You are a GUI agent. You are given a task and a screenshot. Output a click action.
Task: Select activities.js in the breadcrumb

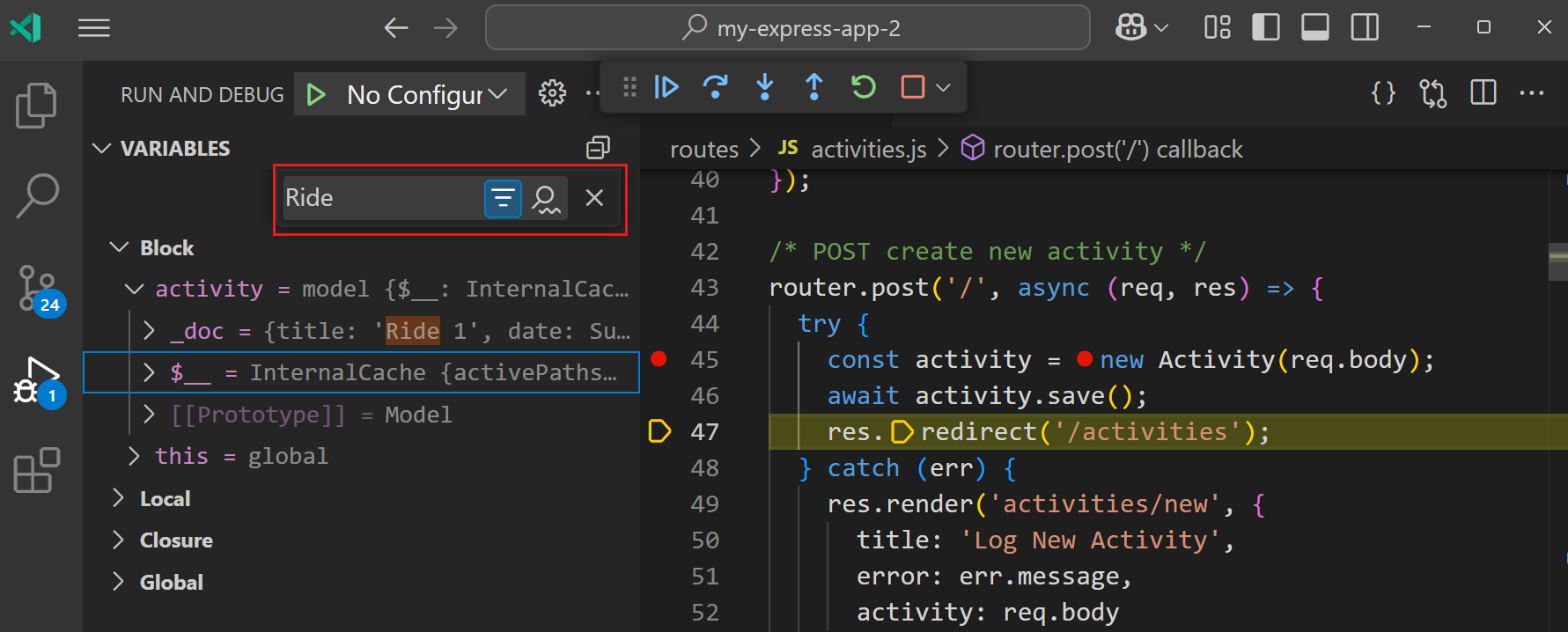(867, 149)
